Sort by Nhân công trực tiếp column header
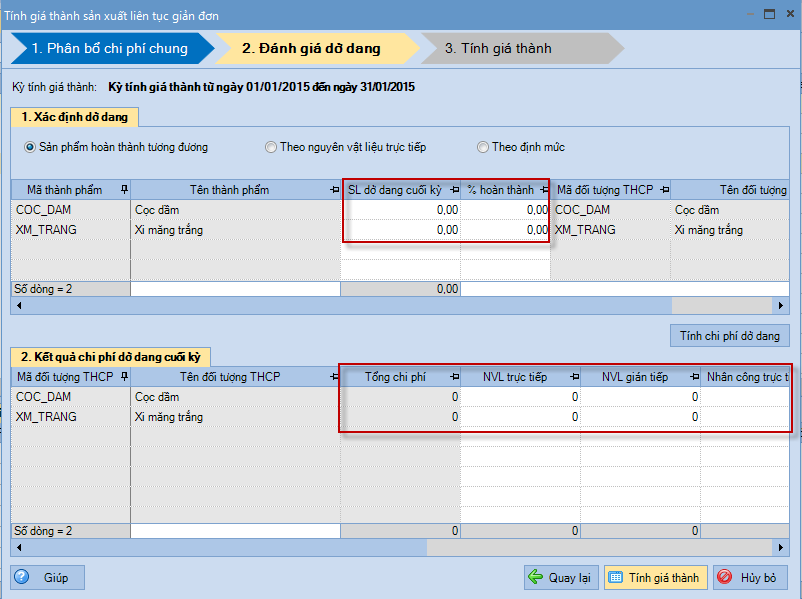Screen dimensions: 802x599 (x=745, y=377)
